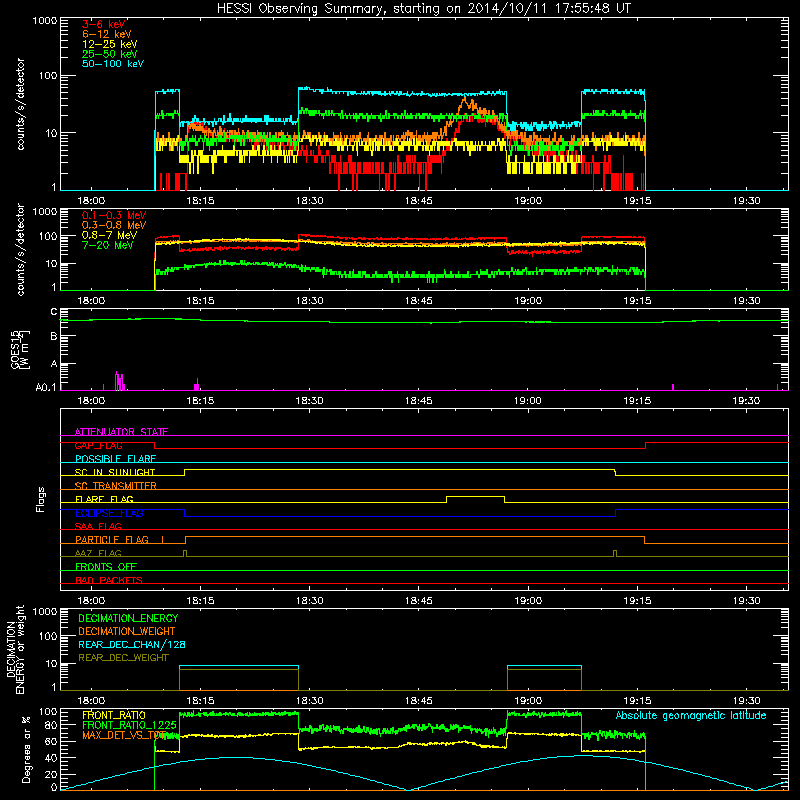Select 'Absolute geomagnetic latitude' legend text

(691, 715)
